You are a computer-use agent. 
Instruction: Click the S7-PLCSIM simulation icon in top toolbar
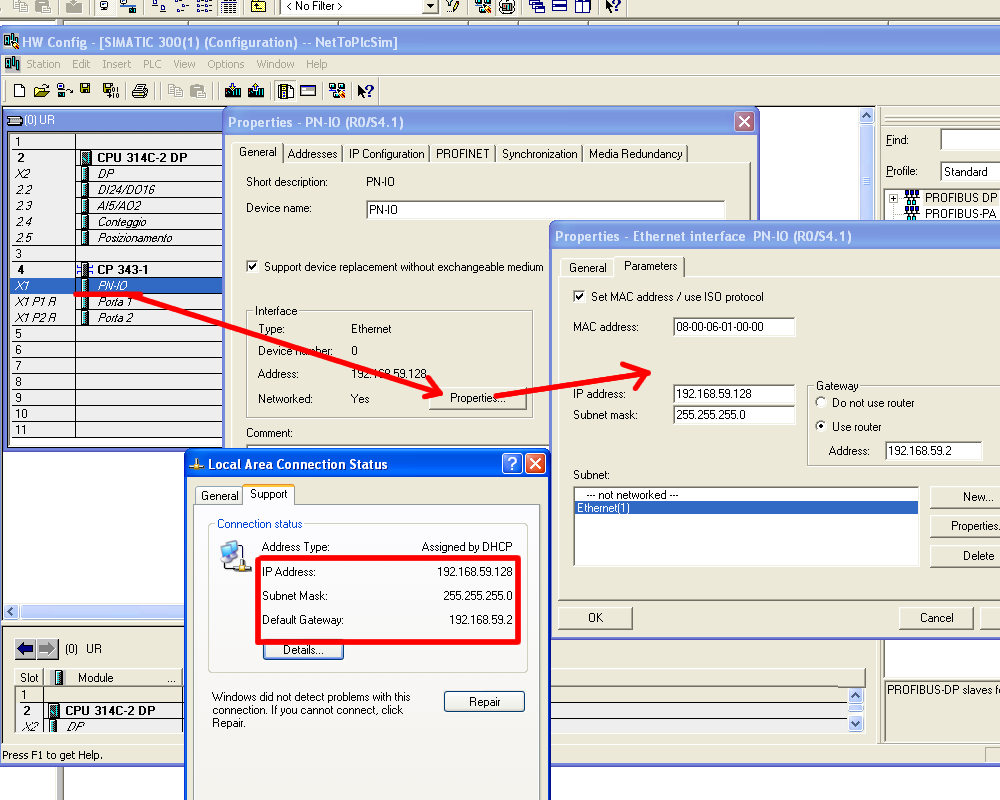pos(507,6)
